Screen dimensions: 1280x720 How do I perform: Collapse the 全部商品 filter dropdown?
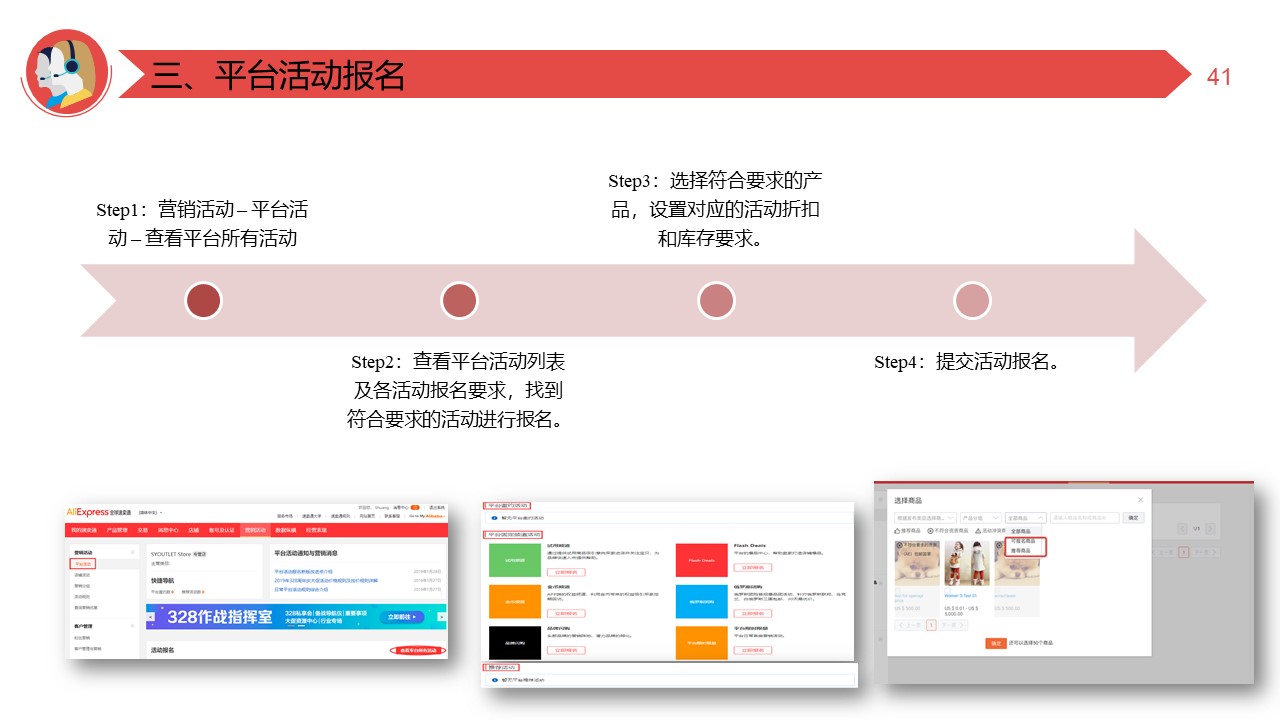1026,518
